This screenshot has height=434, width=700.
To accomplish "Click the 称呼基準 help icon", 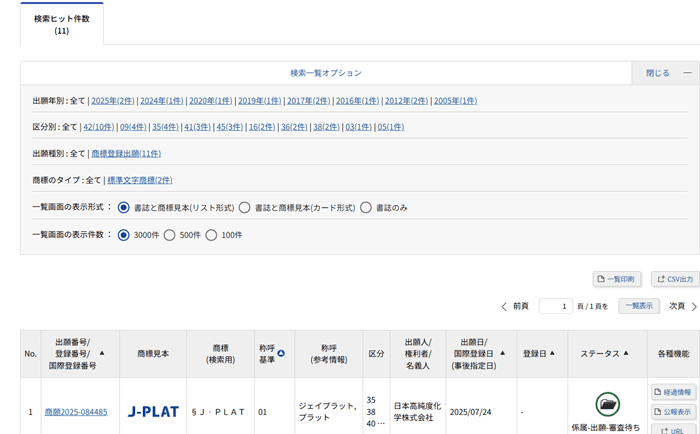I will coord(281,353).
